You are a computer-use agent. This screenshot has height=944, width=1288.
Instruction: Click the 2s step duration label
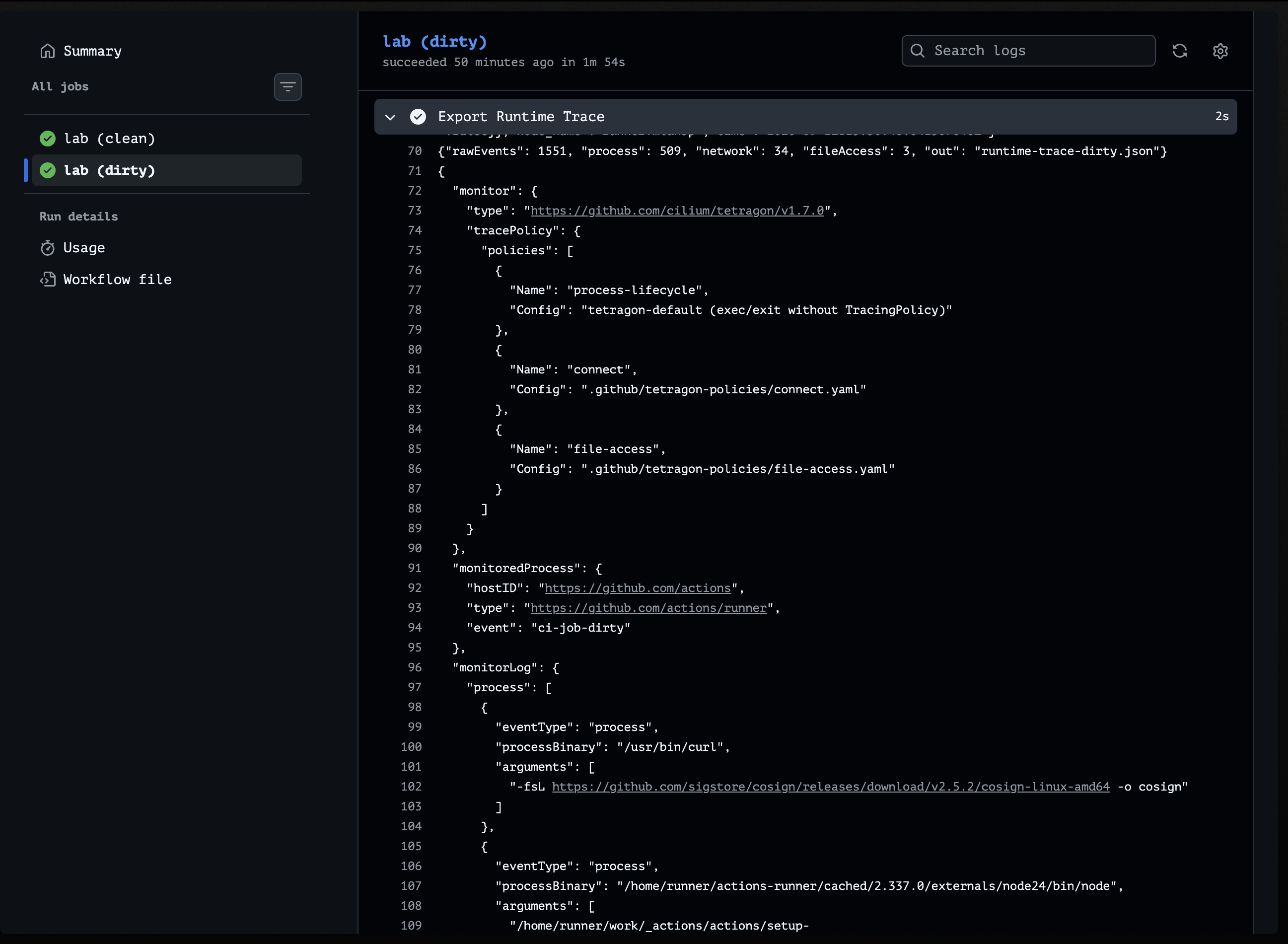pyautogui.click(x=1222, y=117)
